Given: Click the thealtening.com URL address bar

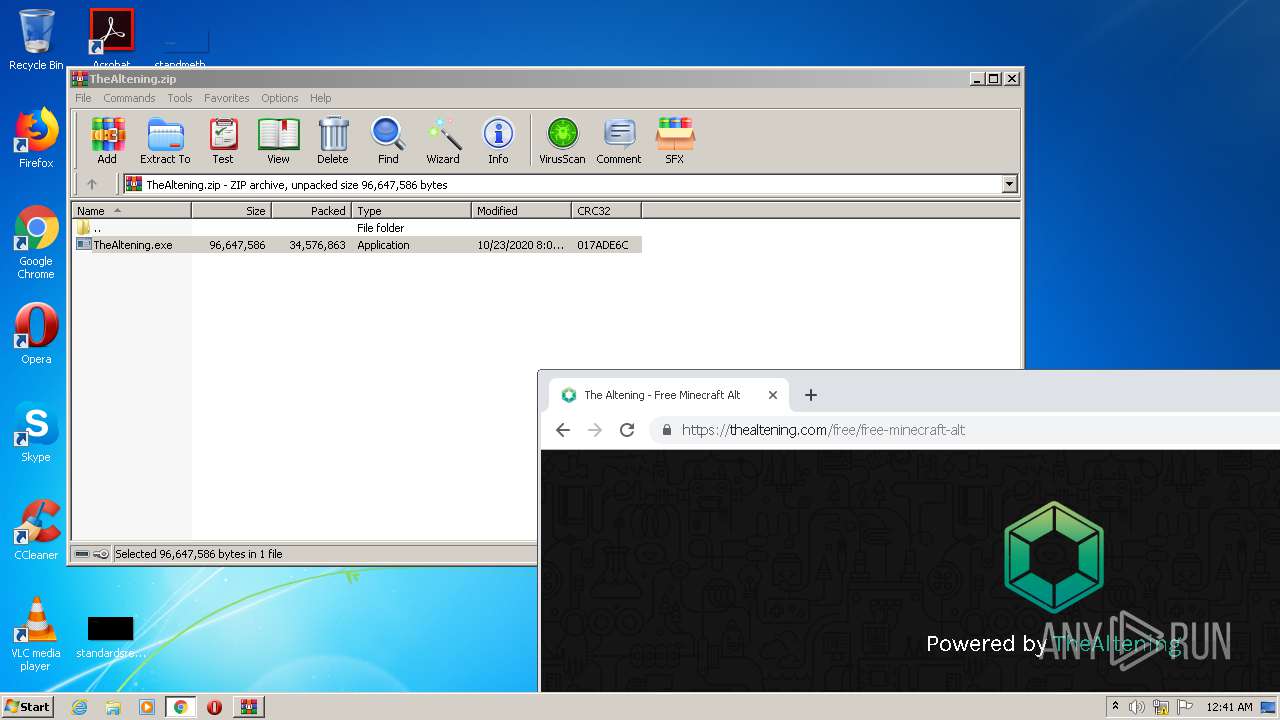Looking at the screenshot, I should (x=823, y=430).
